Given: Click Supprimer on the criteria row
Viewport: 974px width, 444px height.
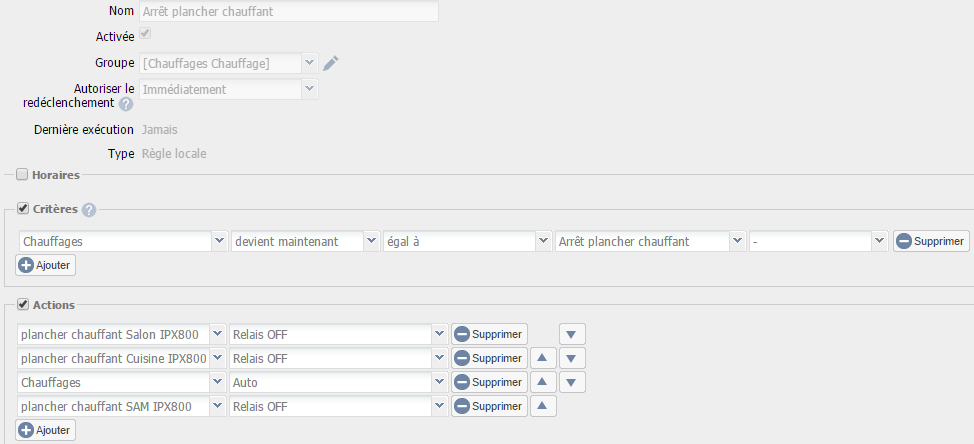Looking at the screenshot, I should (931, 241).
